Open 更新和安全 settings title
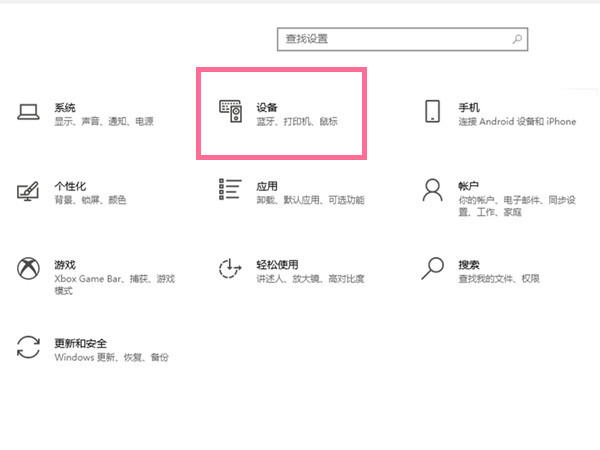 pos(80,342)
